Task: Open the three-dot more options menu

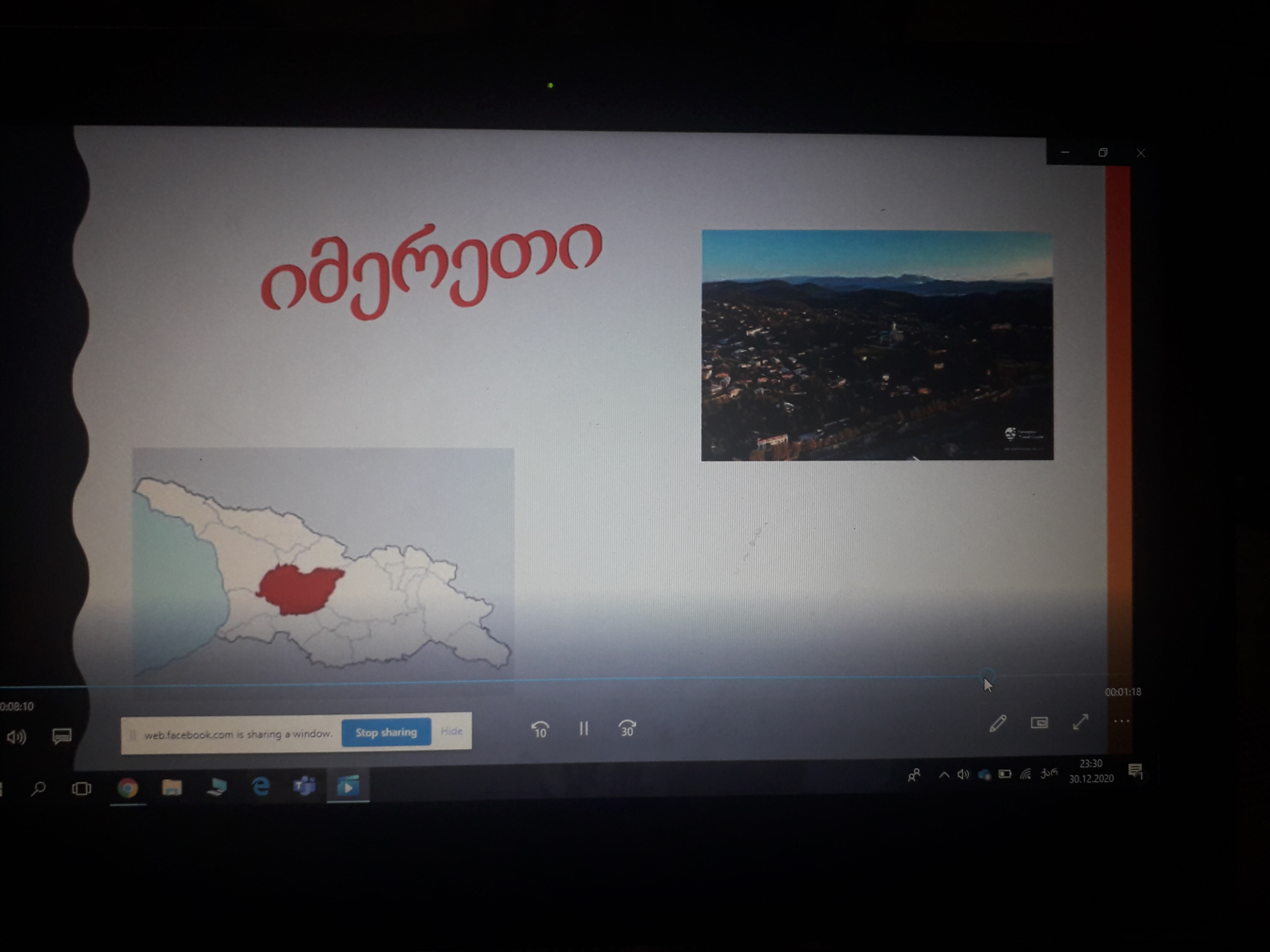Action: pyautogui.click(x=1121, y=721)
